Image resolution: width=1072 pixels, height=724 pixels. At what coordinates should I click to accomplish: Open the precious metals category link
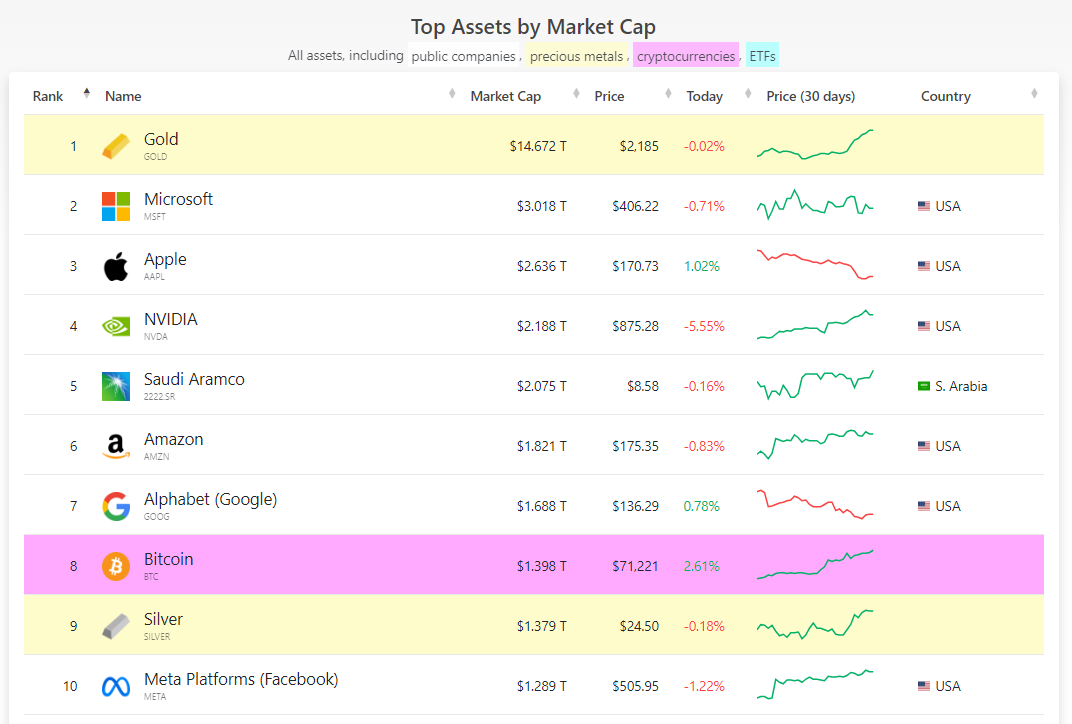pos(577,56)
